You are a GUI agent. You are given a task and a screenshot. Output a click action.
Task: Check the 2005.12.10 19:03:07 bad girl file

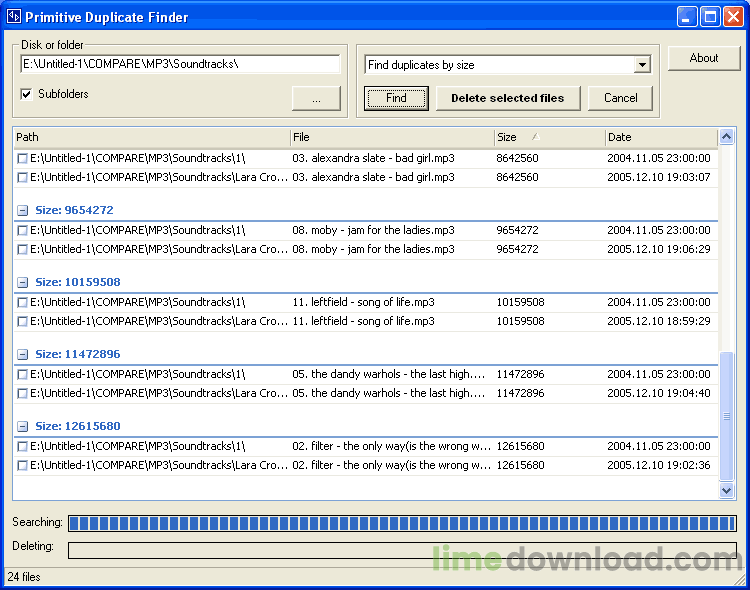(x=23, y=178)
